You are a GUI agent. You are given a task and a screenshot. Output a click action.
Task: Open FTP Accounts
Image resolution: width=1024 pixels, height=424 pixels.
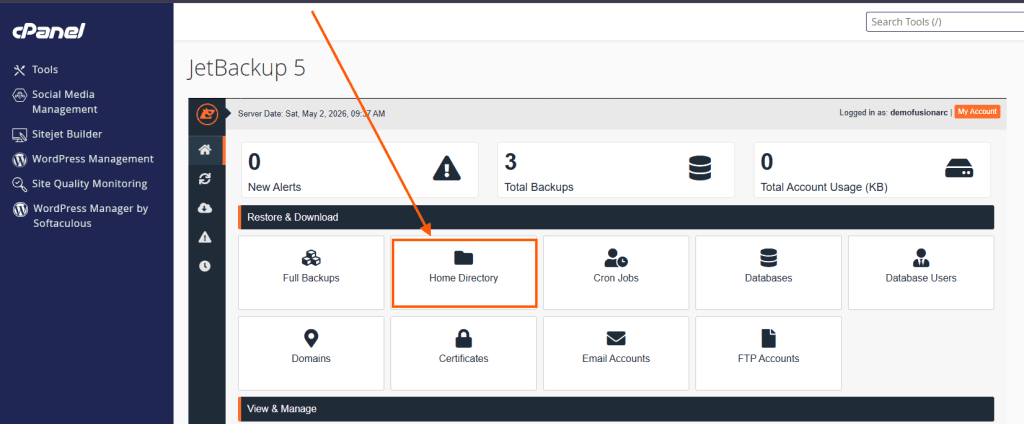point(769,353)
